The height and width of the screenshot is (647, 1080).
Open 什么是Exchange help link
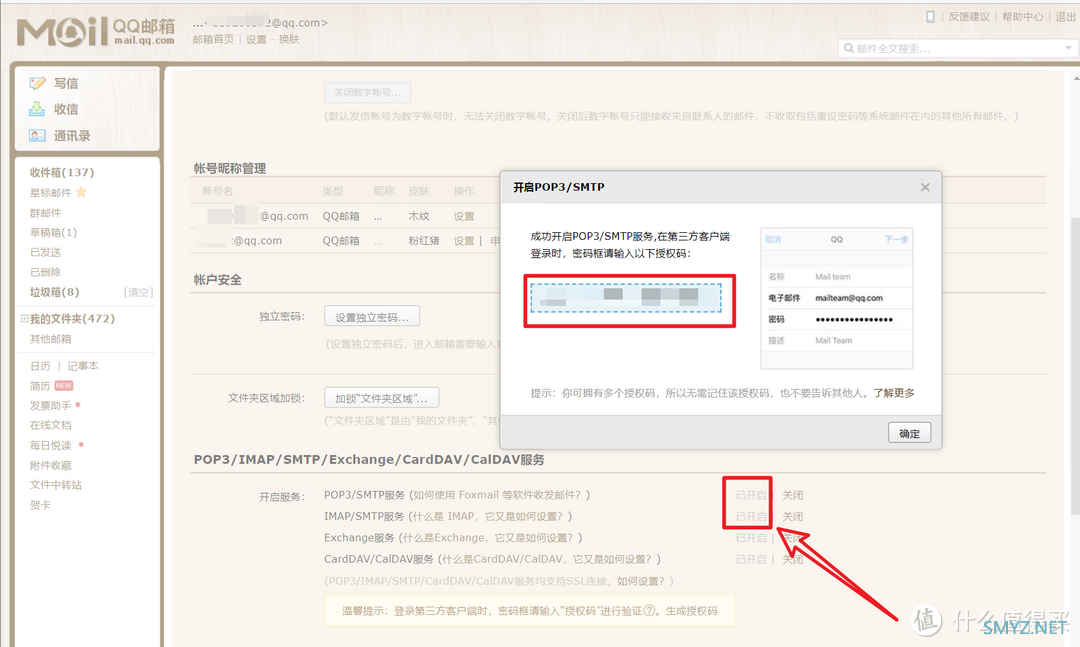tap(490, 537)
